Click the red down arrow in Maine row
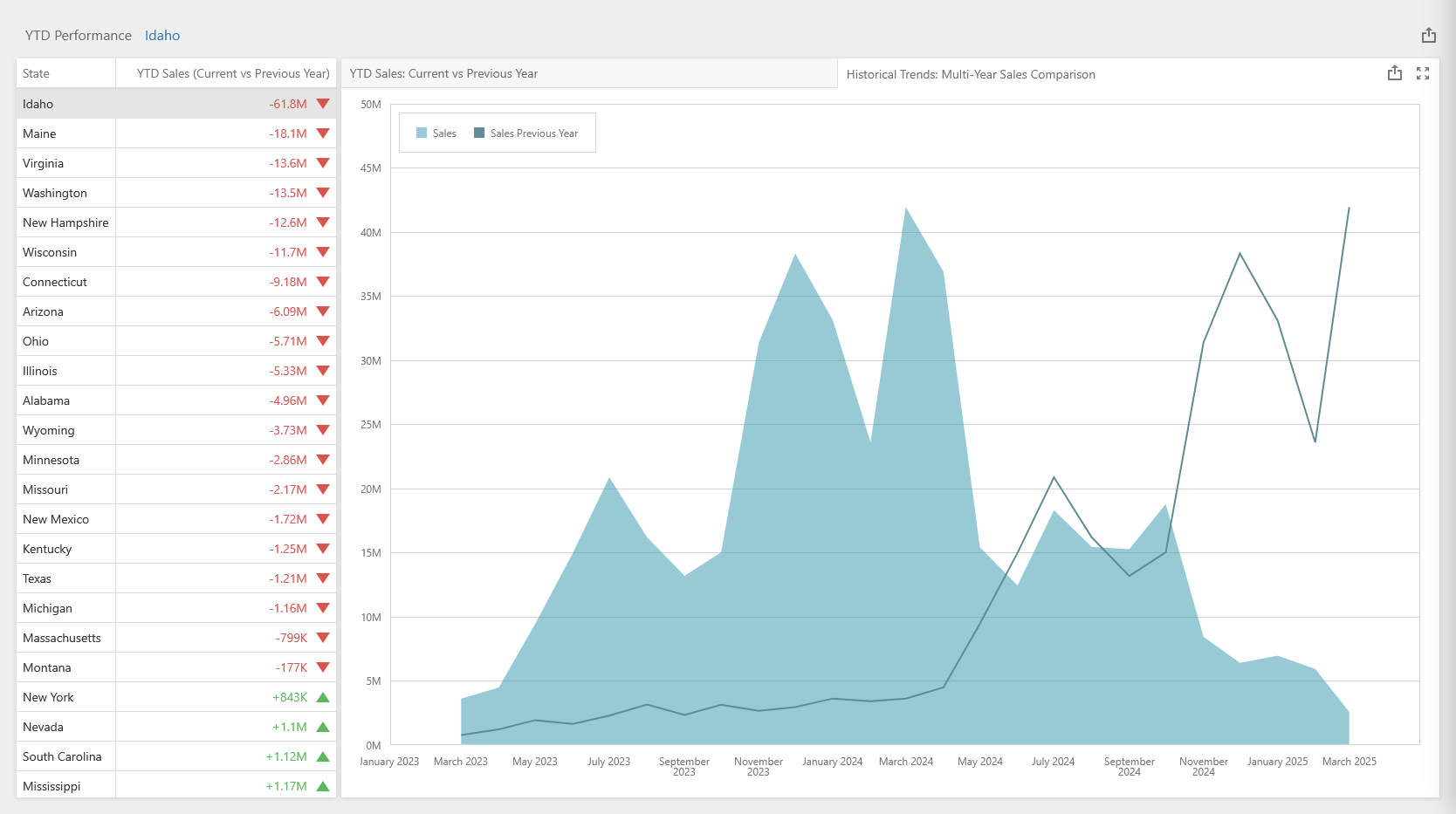1456x814 pixels. pos(323,133)
